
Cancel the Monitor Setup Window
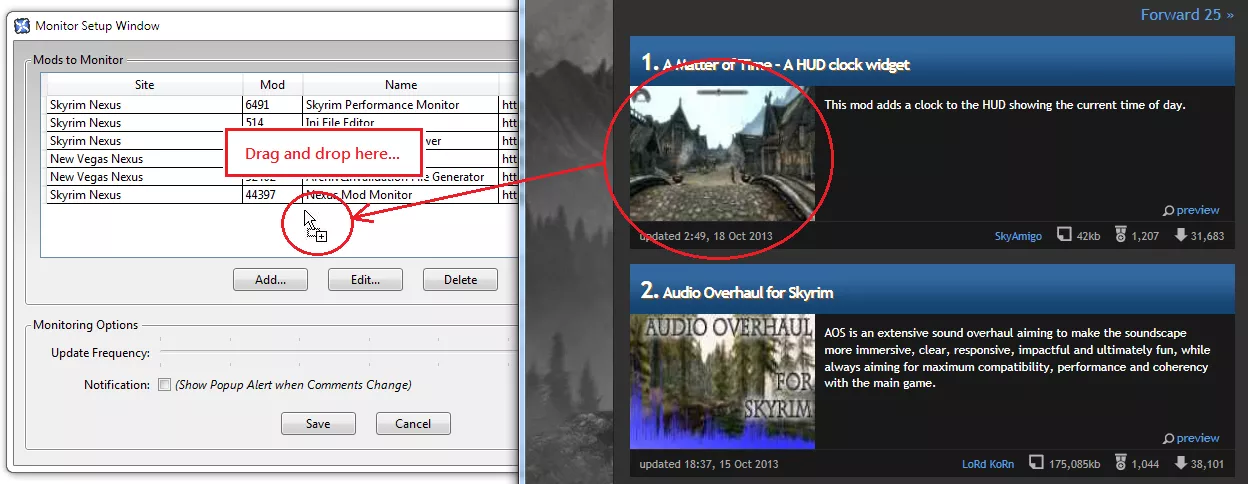[413, 424]
